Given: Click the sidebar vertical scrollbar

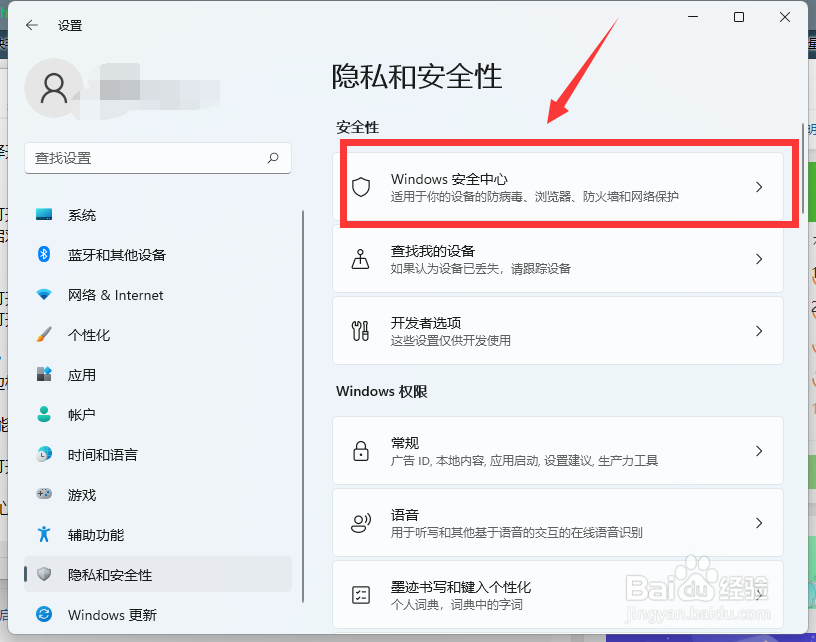Looking at the screenshot, I should pos(302,406).
